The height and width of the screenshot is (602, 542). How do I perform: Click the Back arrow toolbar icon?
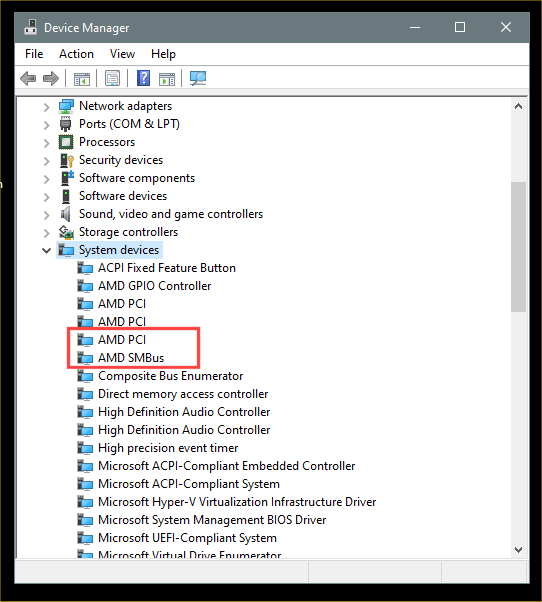click(x=28, y=79)
